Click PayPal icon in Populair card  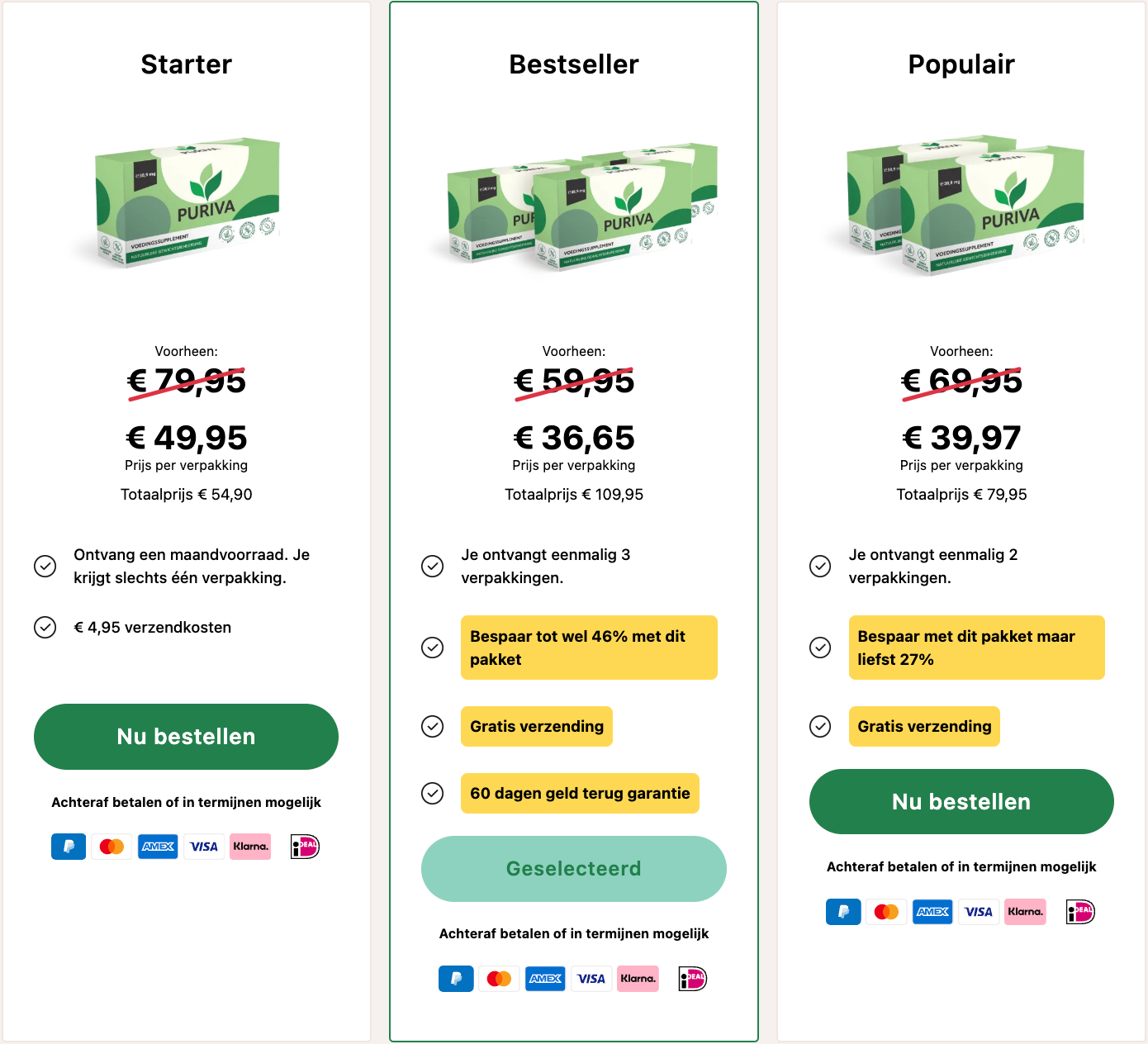[843, 912]
